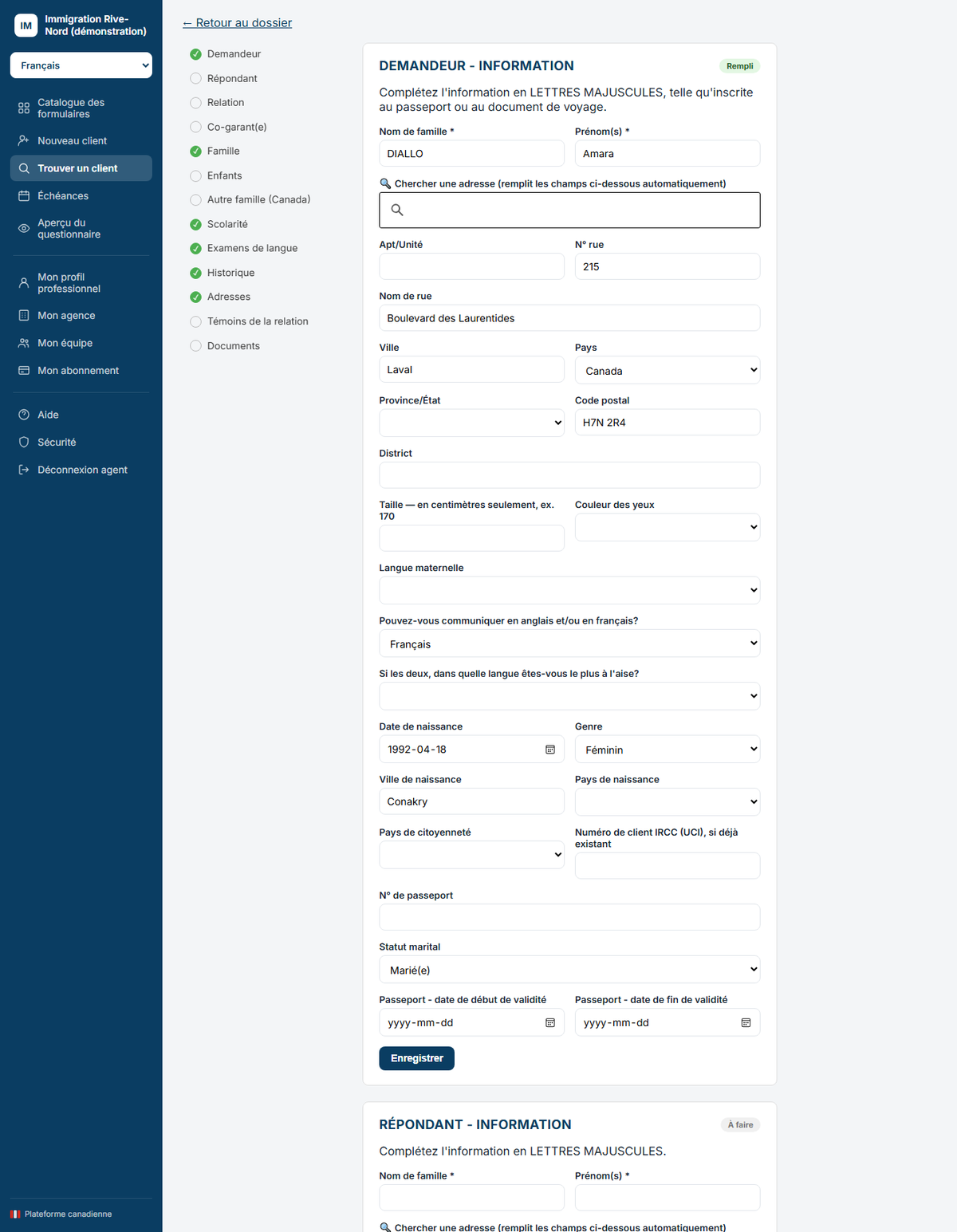Click the Échéances calendar icon
Screen dimensions: 957x1232
pyautogui.click(x=24, y=195)
